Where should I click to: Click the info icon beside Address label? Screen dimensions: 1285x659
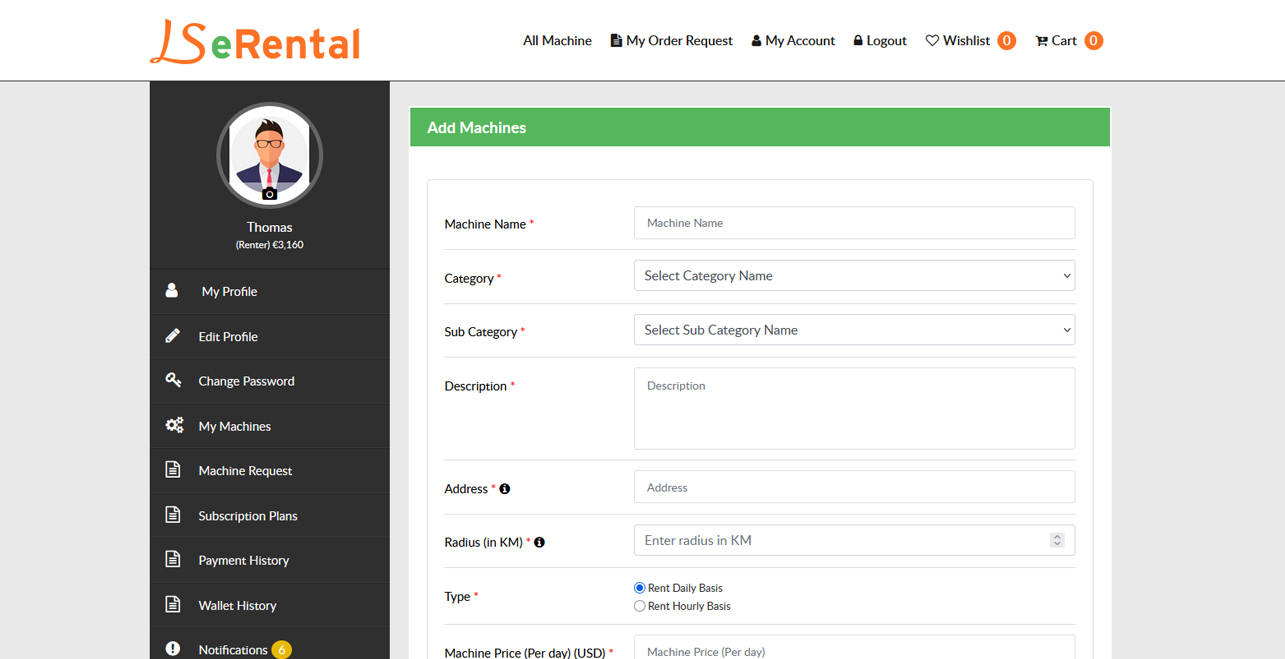coord(505,489)
